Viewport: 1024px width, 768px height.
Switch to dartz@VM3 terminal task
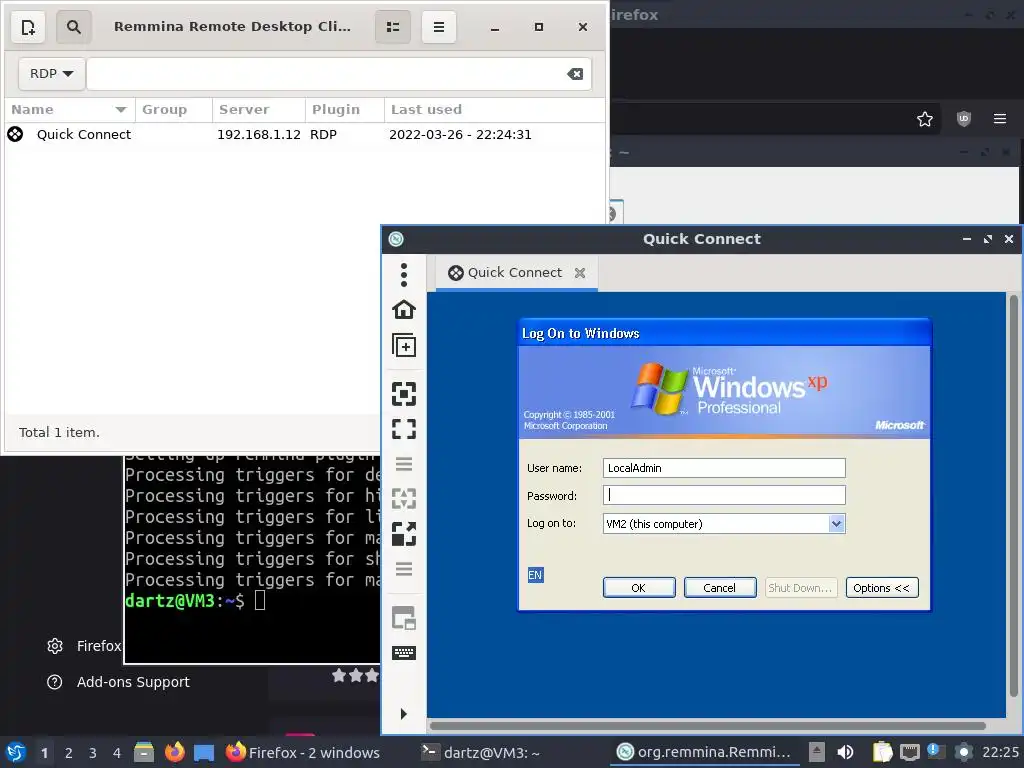pos(481,752)
